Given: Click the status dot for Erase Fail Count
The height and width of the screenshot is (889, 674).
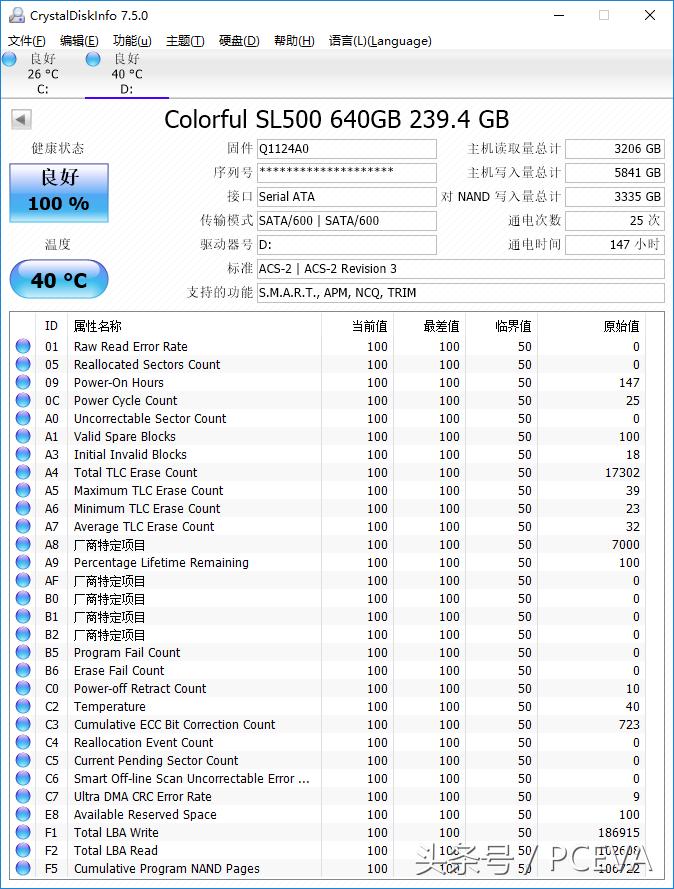Looking at the screenshot, I should pyautogui.click(x=23, y=670).
